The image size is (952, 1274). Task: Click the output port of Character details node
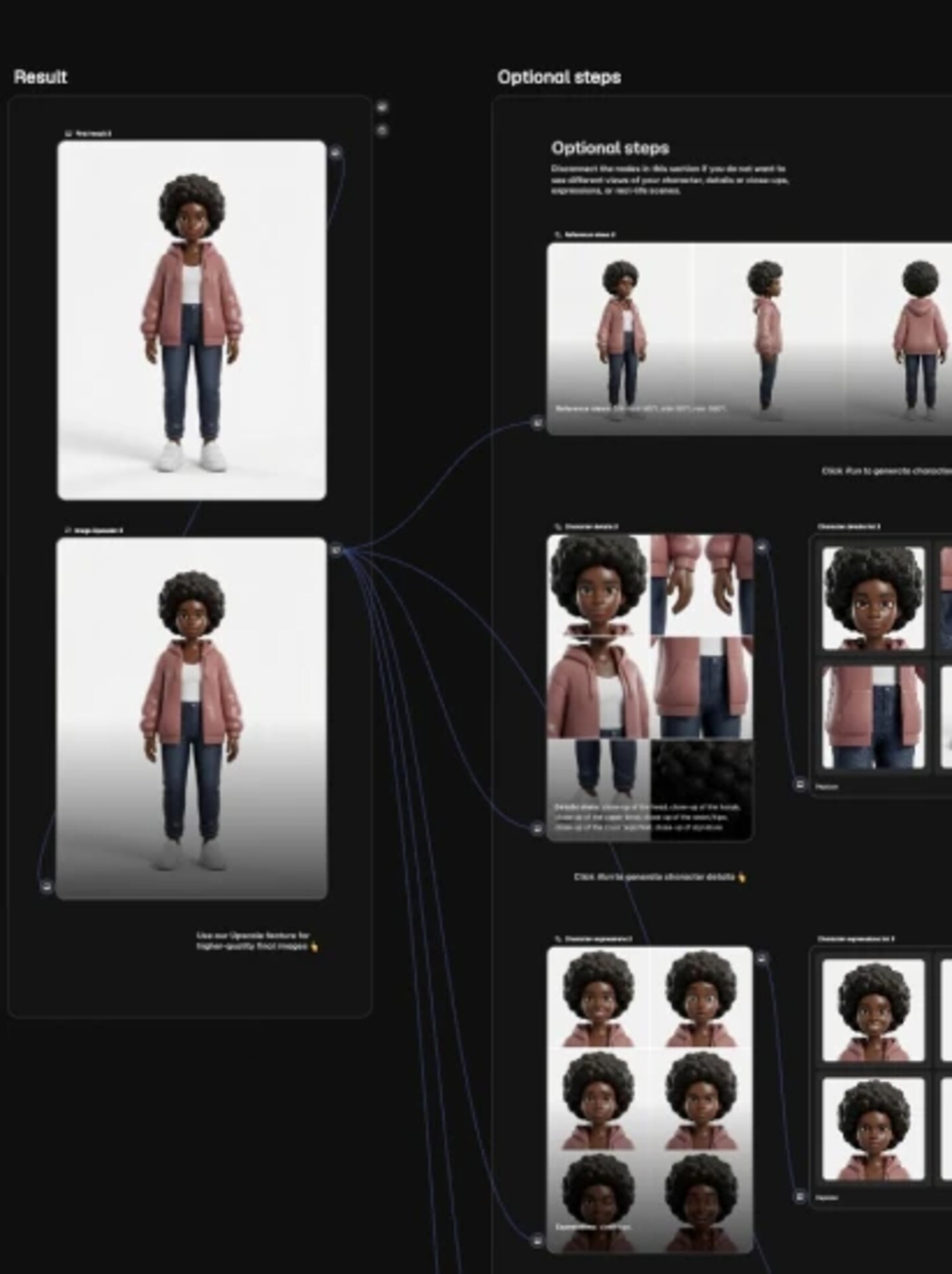(762, 547)
